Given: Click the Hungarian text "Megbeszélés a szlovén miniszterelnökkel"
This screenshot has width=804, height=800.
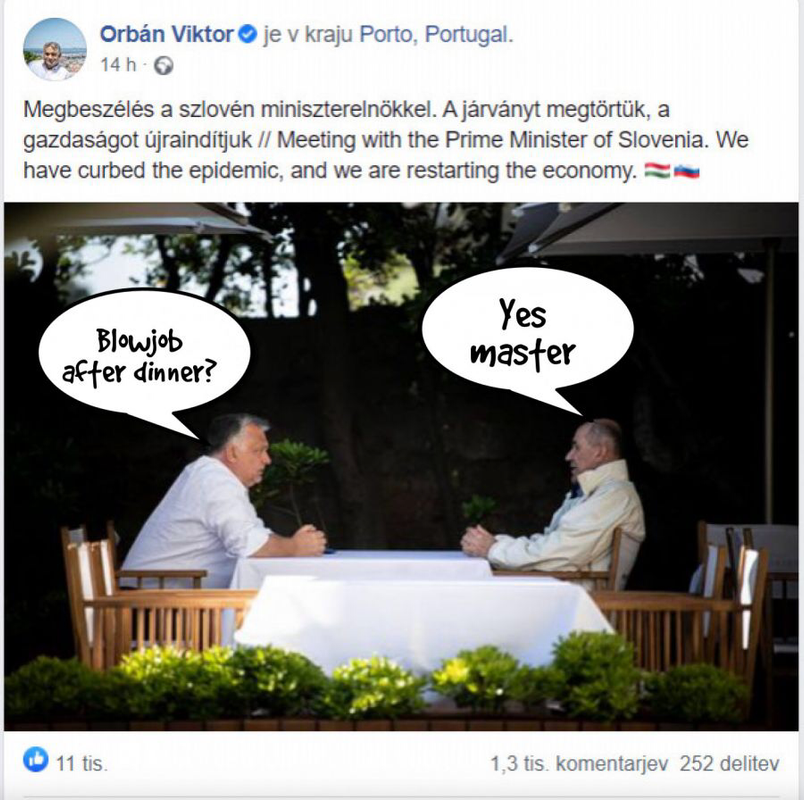Looking at the screenshot, I should coord(229,110).
